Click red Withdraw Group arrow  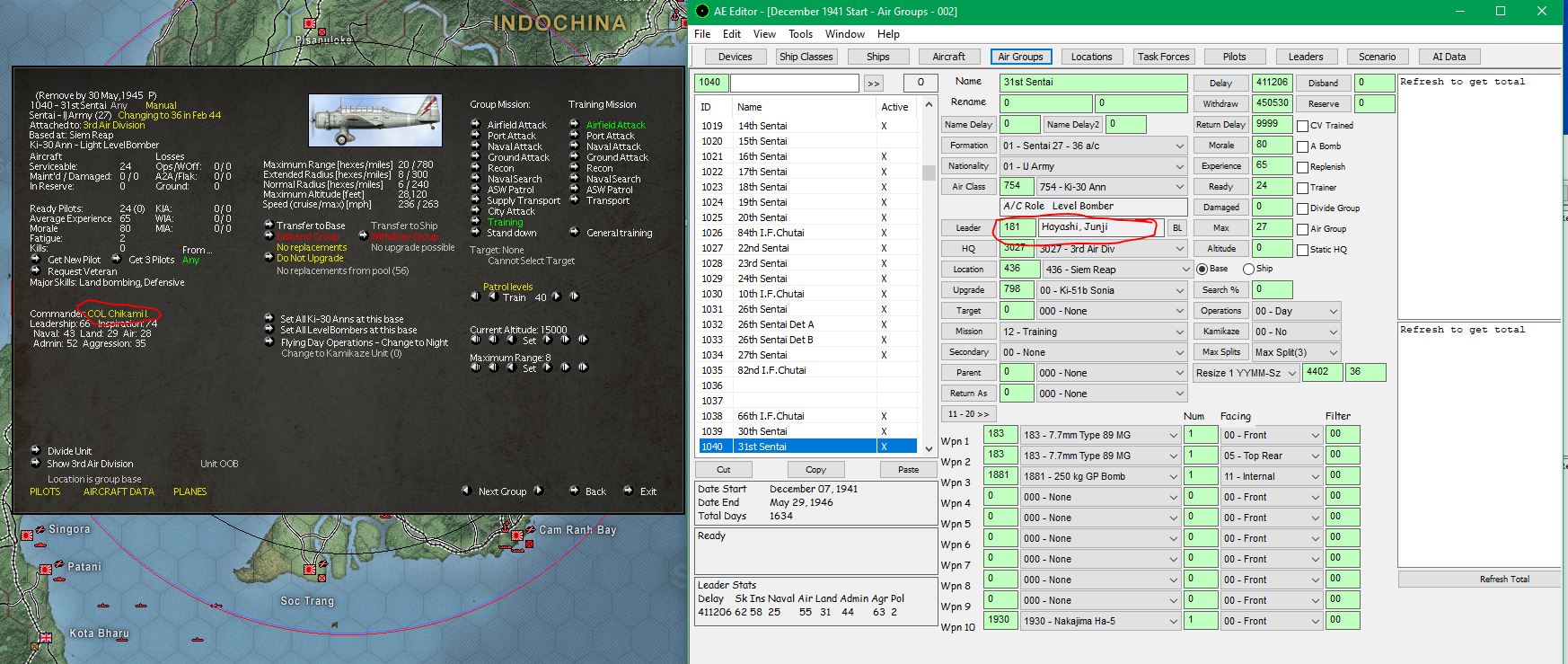pyautogui.click(x=362, y=236)
